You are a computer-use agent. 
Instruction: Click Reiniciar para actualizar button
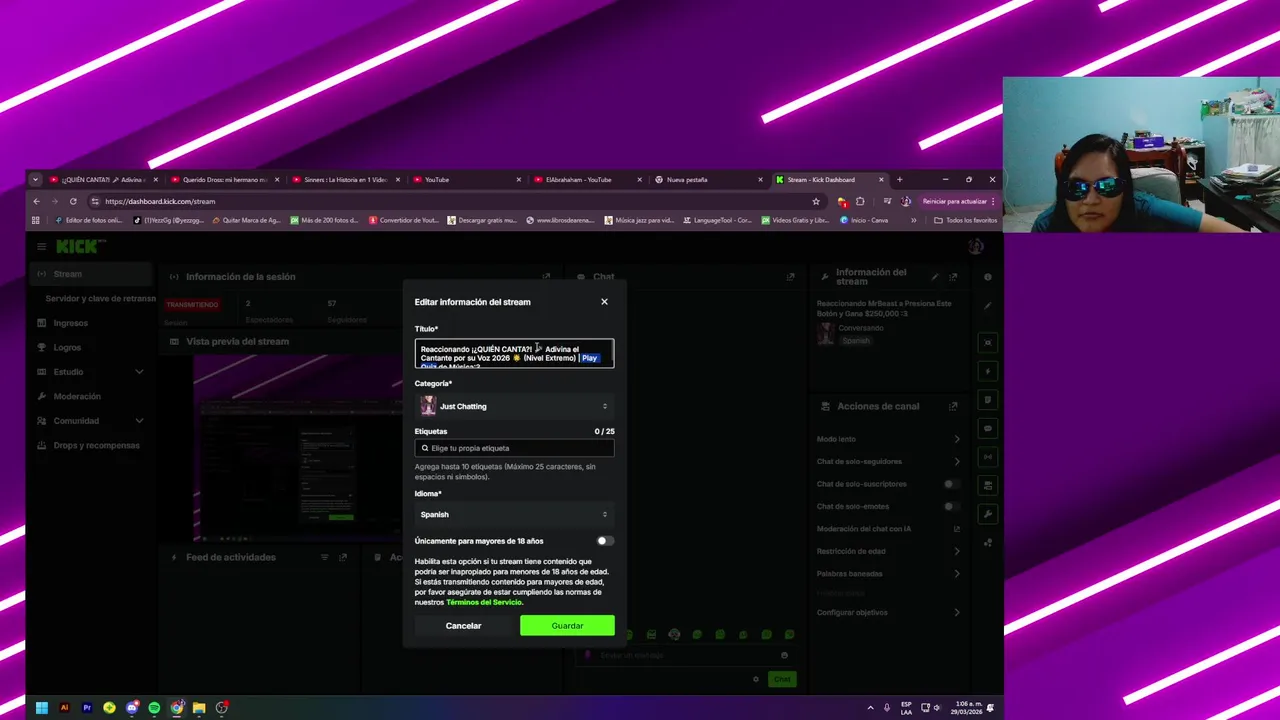coord(958,201)
